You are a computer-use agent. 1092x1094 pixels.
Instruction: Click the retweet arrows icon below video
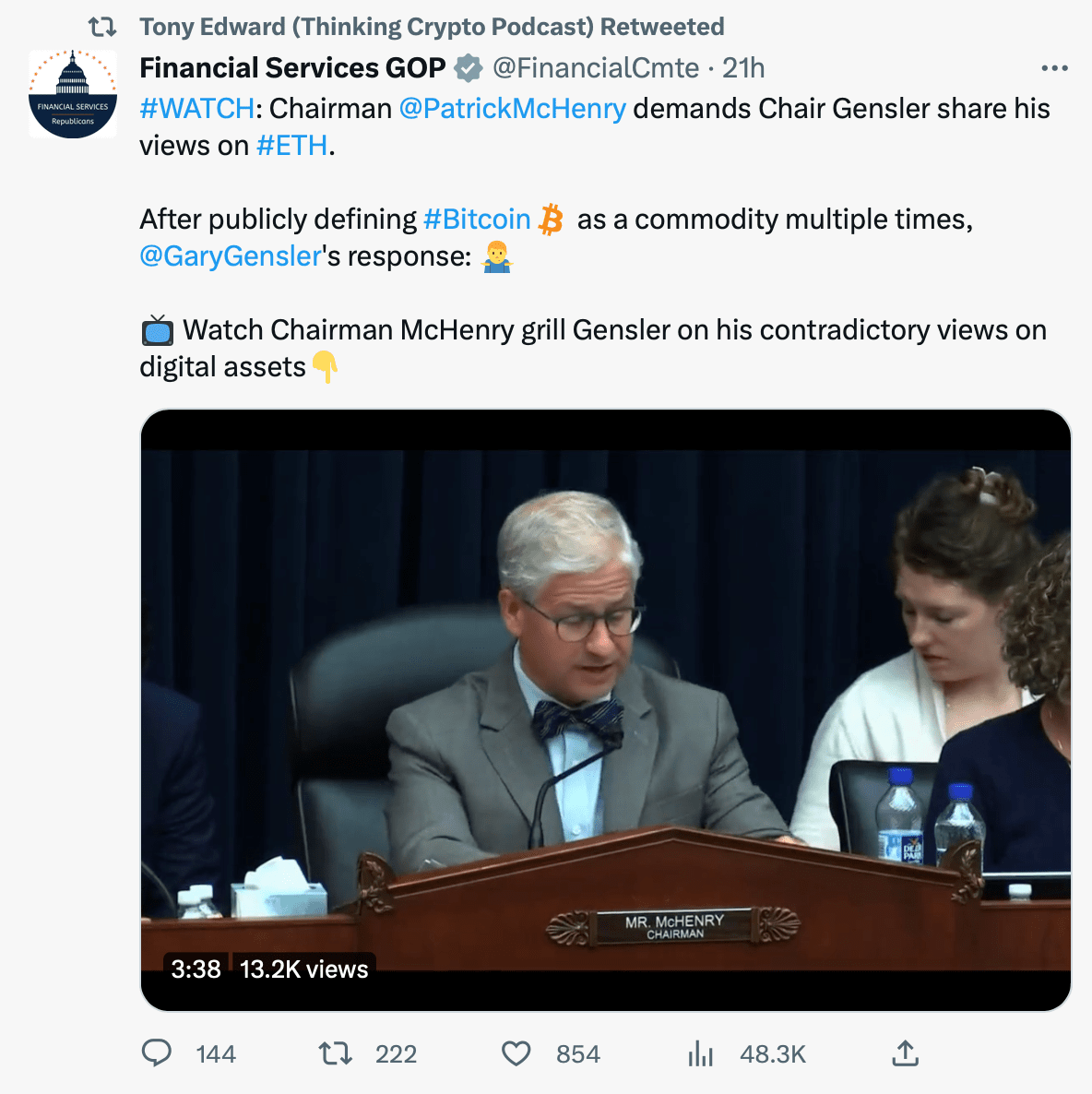pos(335,1052)
